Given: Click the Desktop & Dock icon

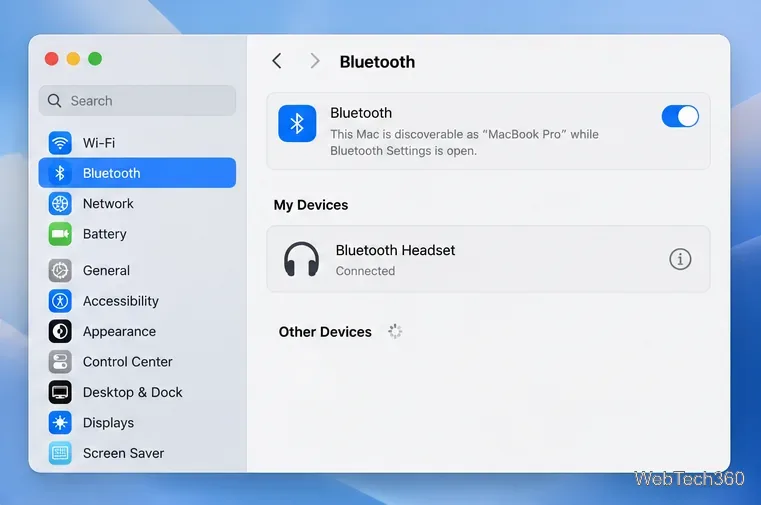Looking at the screenshot, I should pos(60,392).
